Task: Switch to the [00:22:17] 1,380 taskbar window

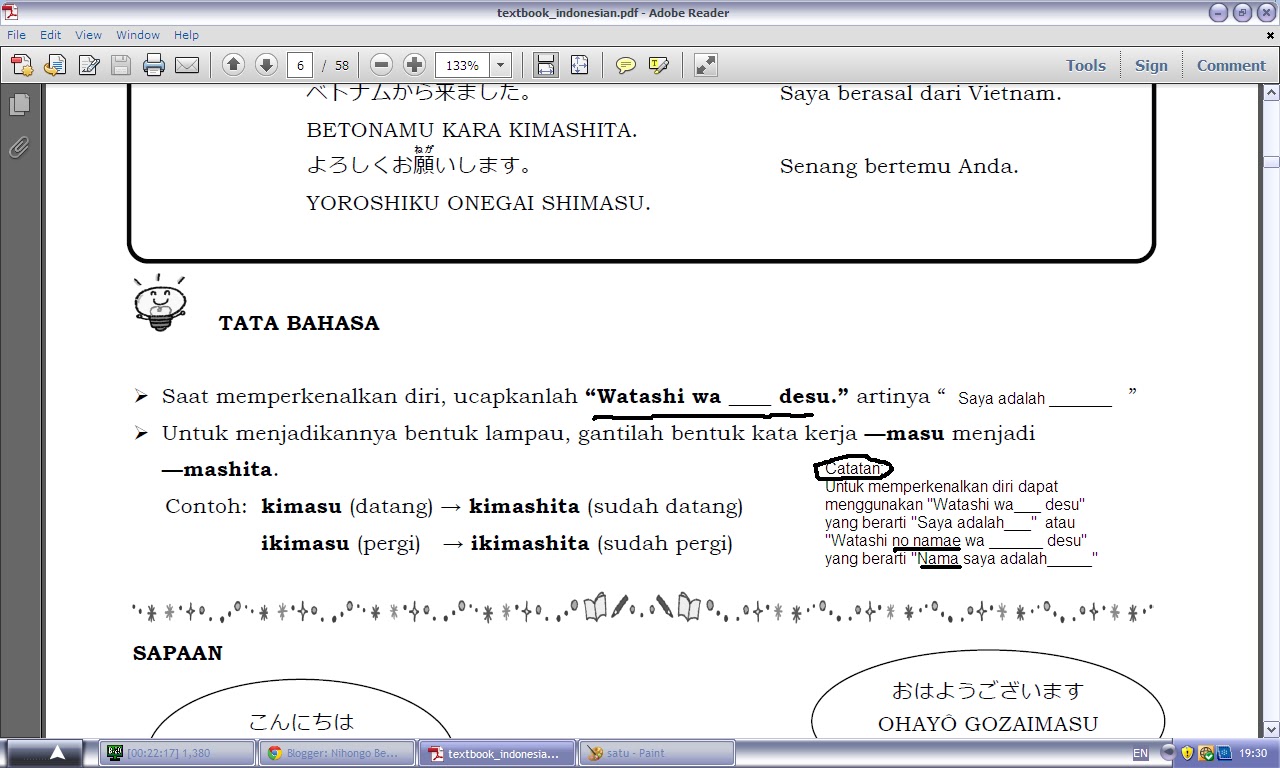Action: point(177,753)
